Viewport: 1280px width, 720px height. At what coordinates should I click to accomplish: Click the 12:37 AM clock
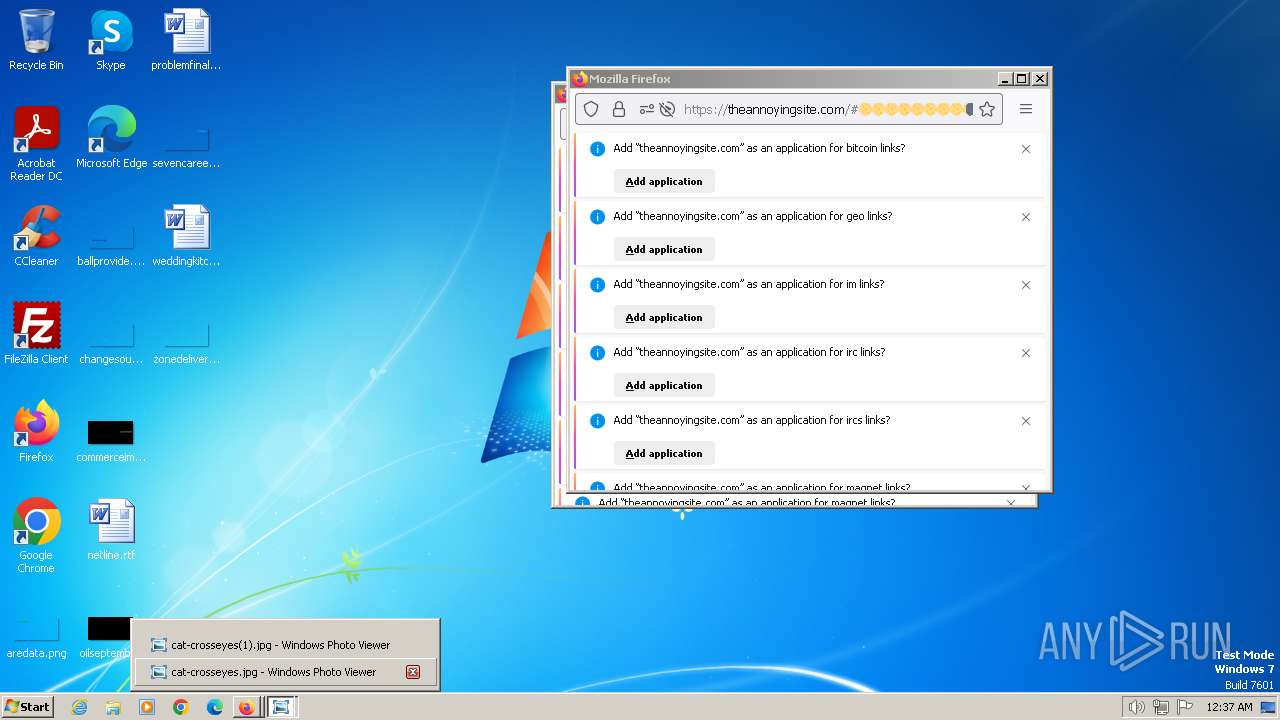[1229, 707]
